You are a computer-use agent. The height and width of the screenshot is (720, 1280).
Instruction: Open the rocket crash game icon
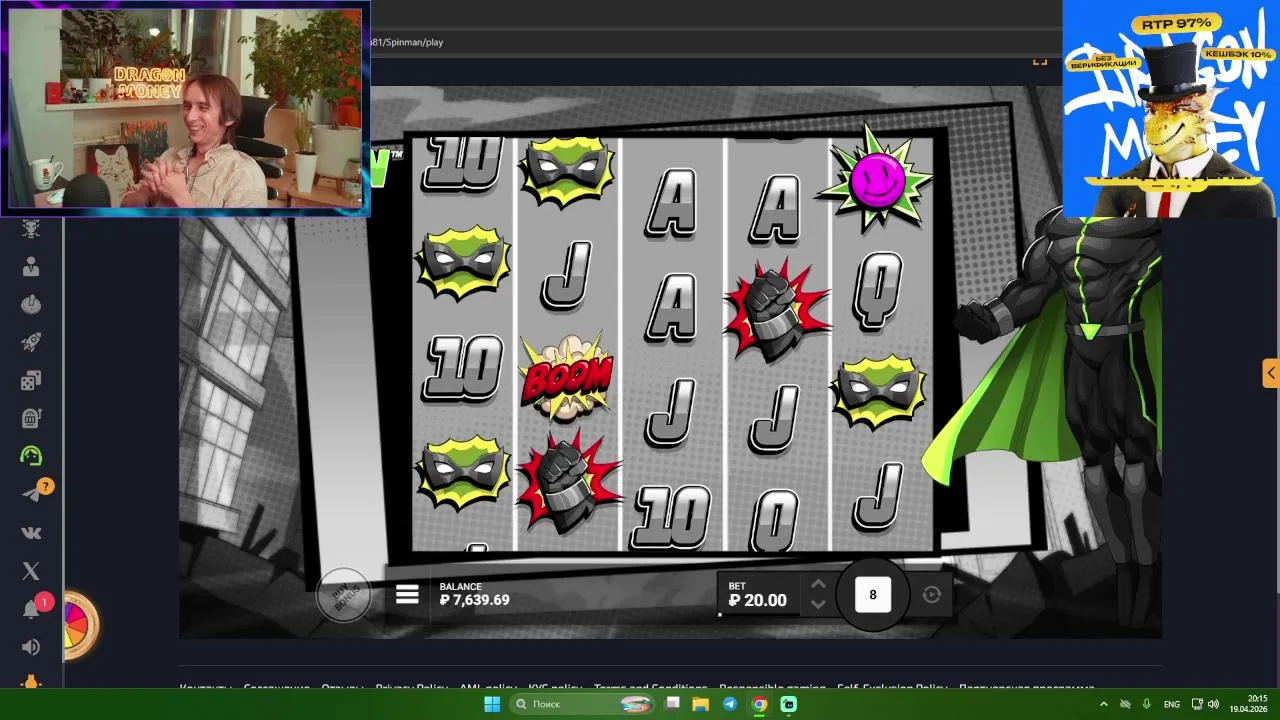tap(31, 343)
